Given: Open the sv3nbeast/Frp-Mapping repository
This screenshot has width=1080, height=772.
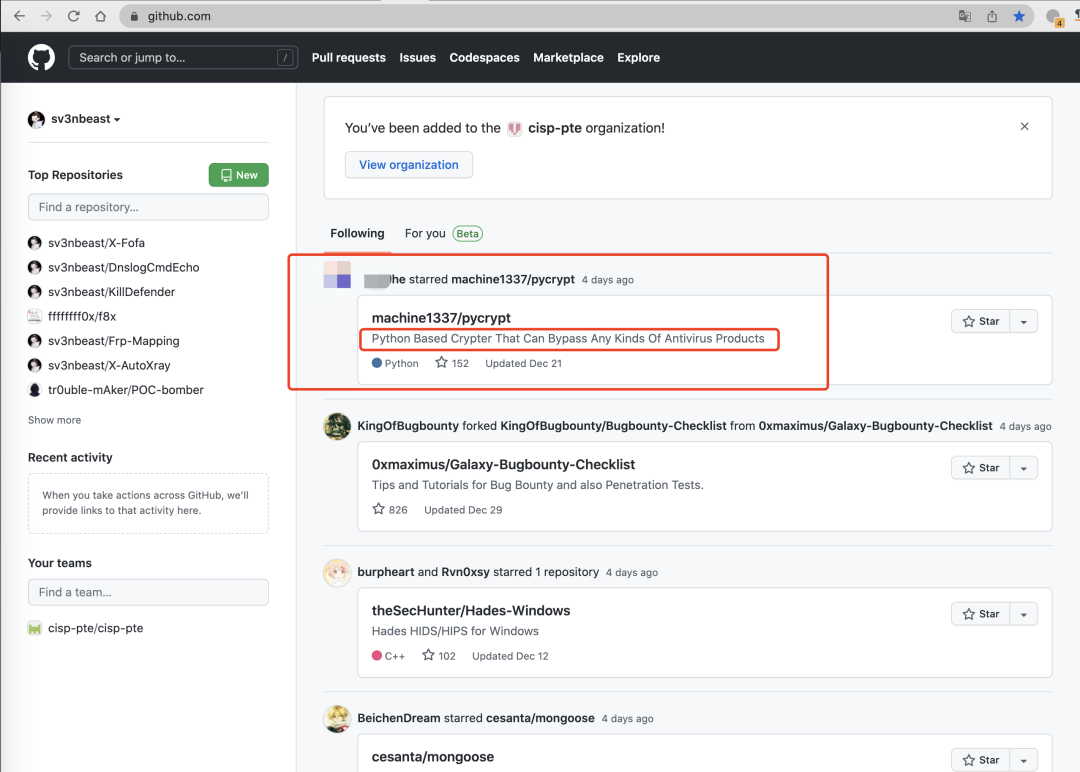Looking at the screenshot, I should pos(114,341).
